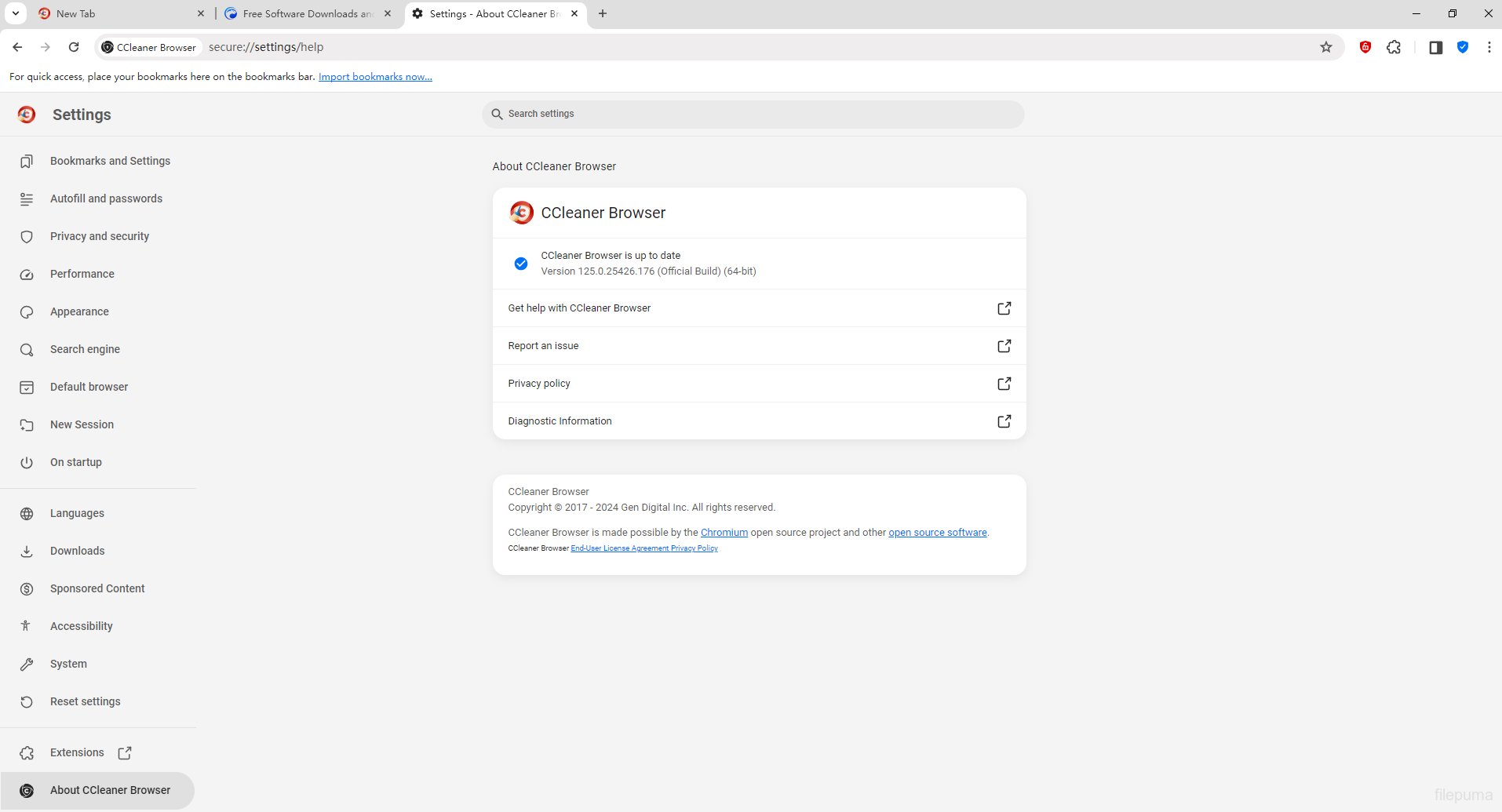Screen dimensions: 1502x812
Task: Click the back navigation arrow
Action: pos(17,47)
